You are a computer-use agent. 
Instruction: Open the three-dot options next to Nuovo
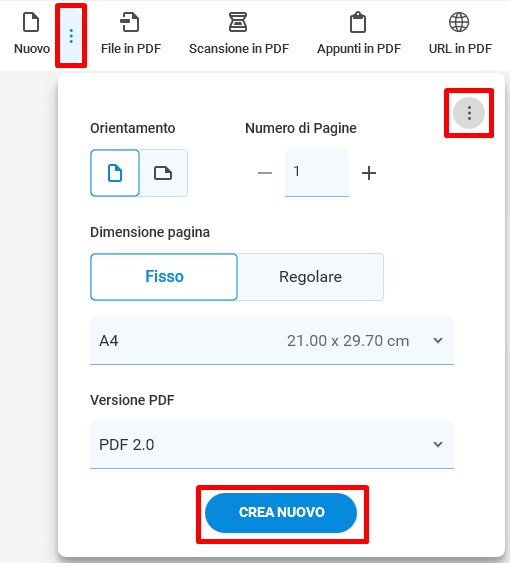point(71,36)
